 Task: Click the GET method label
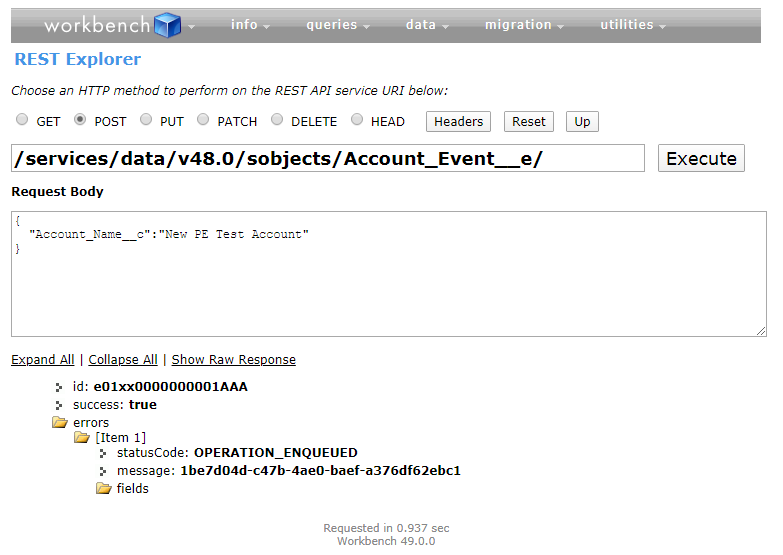48,121
